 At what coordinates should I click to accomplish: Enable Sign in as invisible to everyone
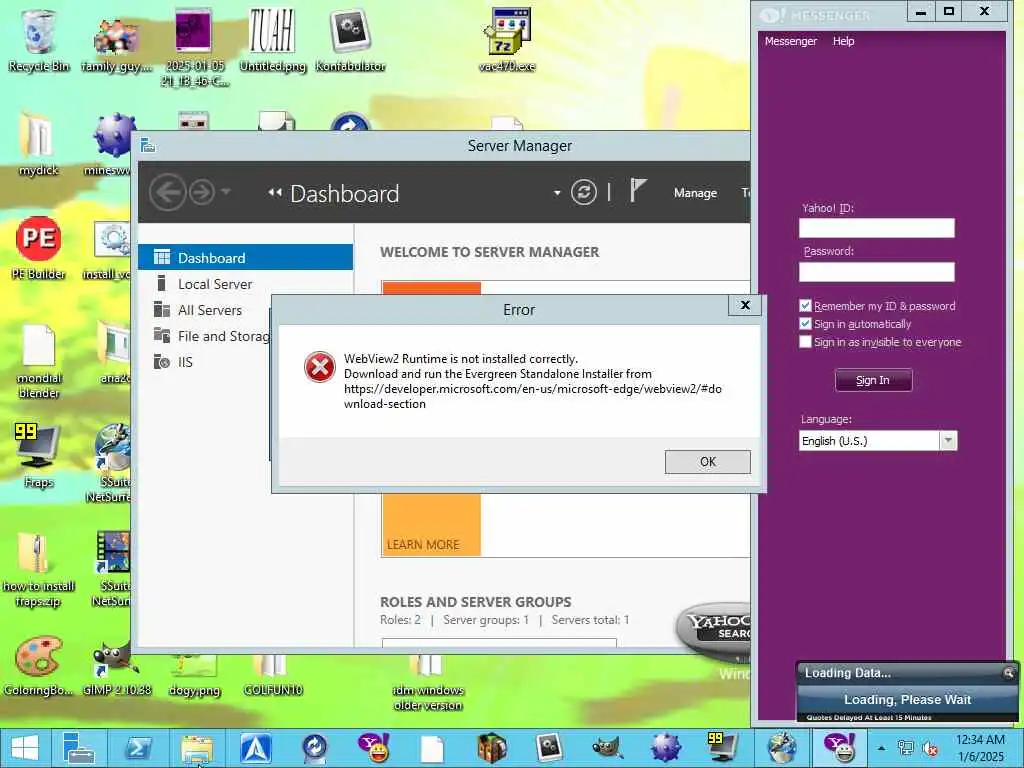pos(805,342)
